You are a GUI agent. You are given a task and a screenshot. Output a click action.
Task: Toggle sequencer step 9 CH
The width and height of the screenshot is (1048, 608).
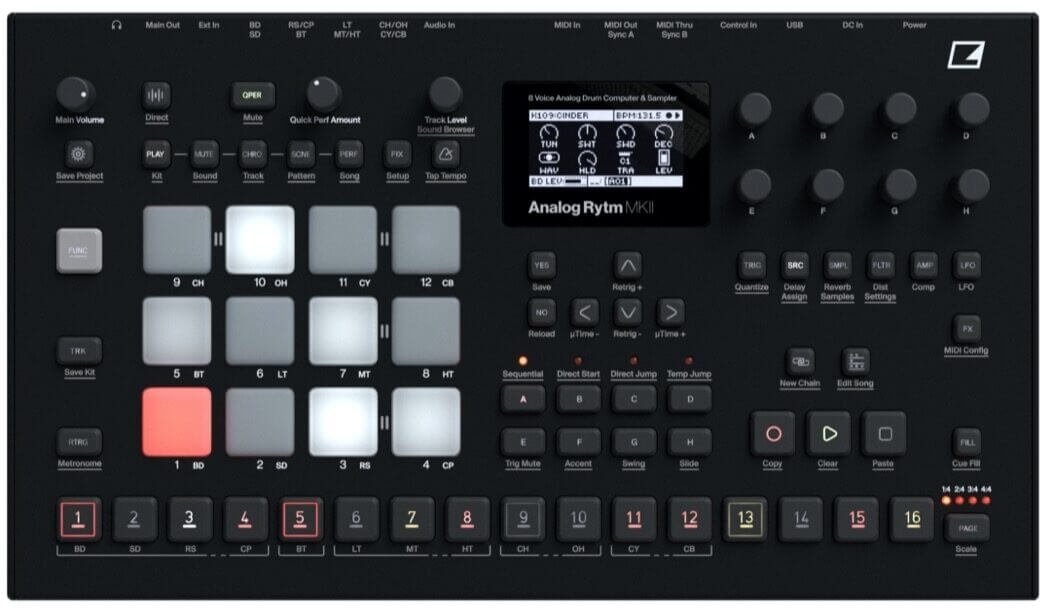[523, 518]
